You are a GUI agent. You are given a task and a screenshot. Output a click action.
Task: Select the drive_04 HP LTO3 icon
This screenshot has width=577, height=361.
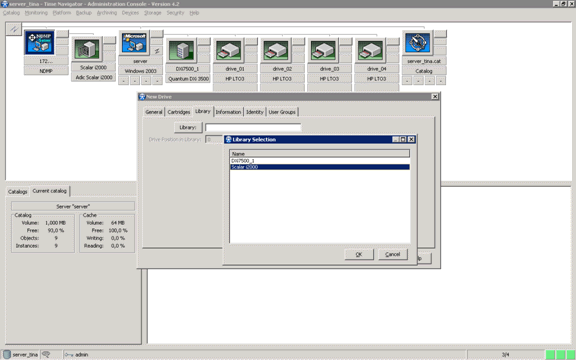click(370, 50)
